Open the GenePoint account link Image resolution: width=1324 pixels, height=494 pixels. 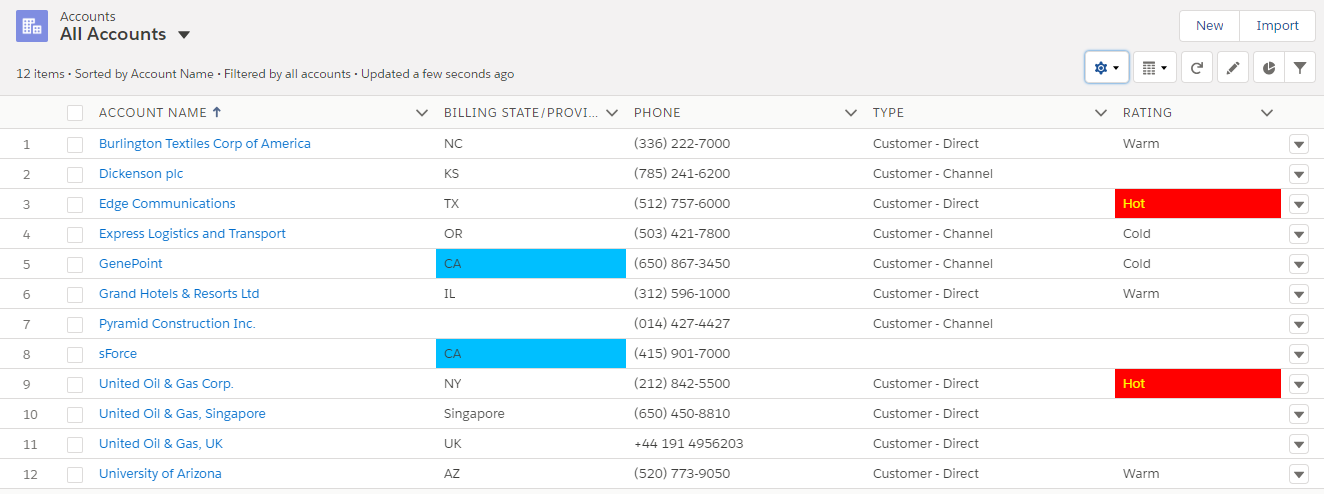tap(131, 263)
